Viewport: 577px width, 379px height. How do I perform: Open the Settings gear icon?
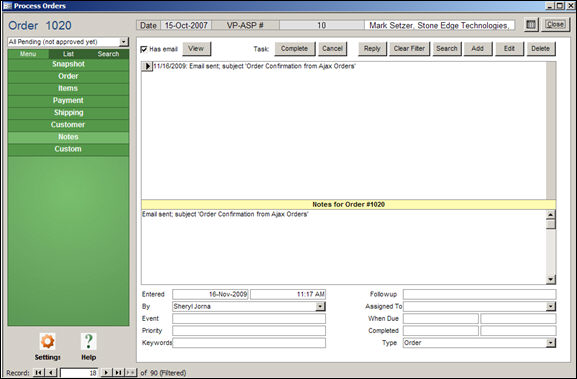[x=47, y=341]
